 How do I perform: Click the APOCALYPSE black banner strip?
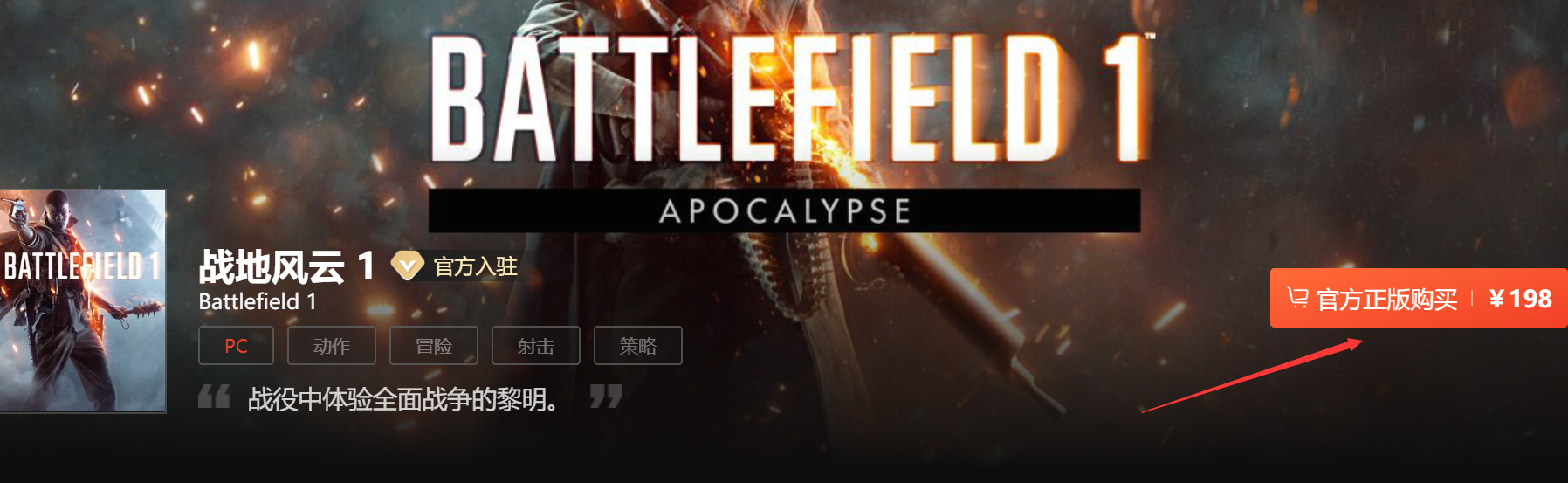784,210
